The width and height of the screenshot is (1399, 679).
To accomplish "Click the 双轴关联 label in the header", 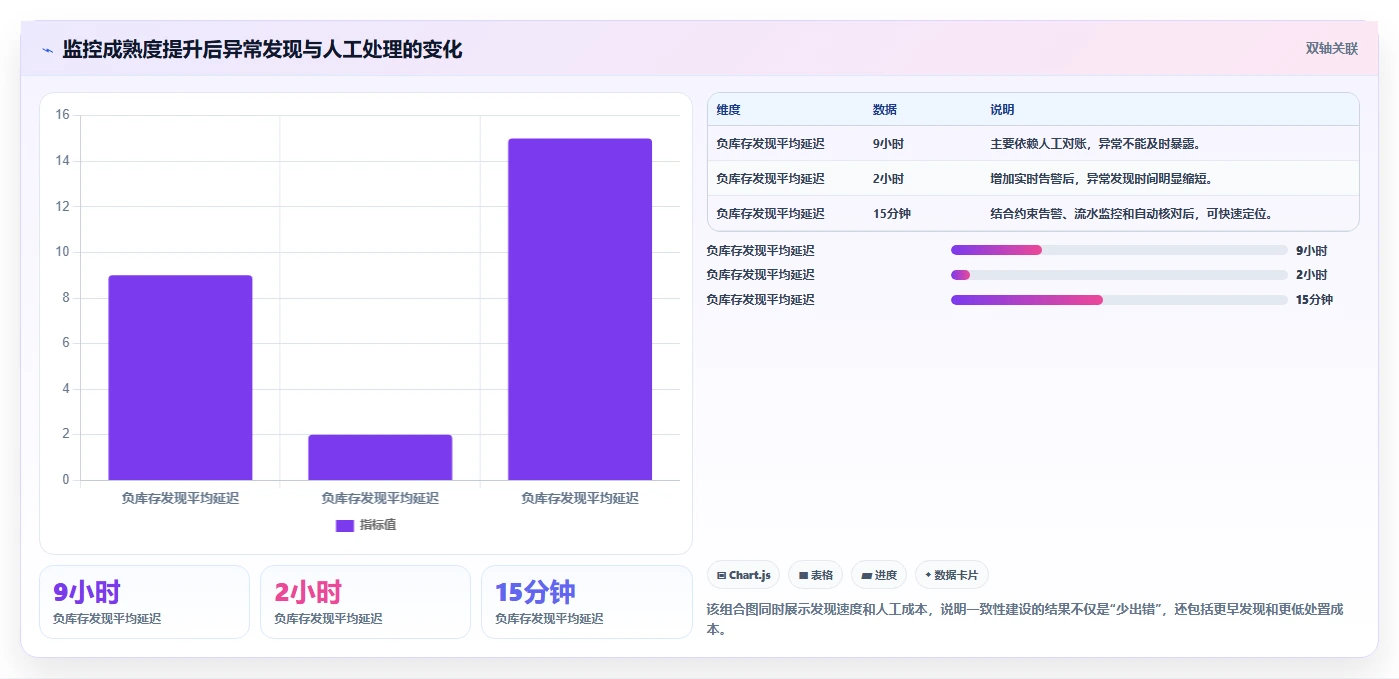I will (x=1331, y=48).
